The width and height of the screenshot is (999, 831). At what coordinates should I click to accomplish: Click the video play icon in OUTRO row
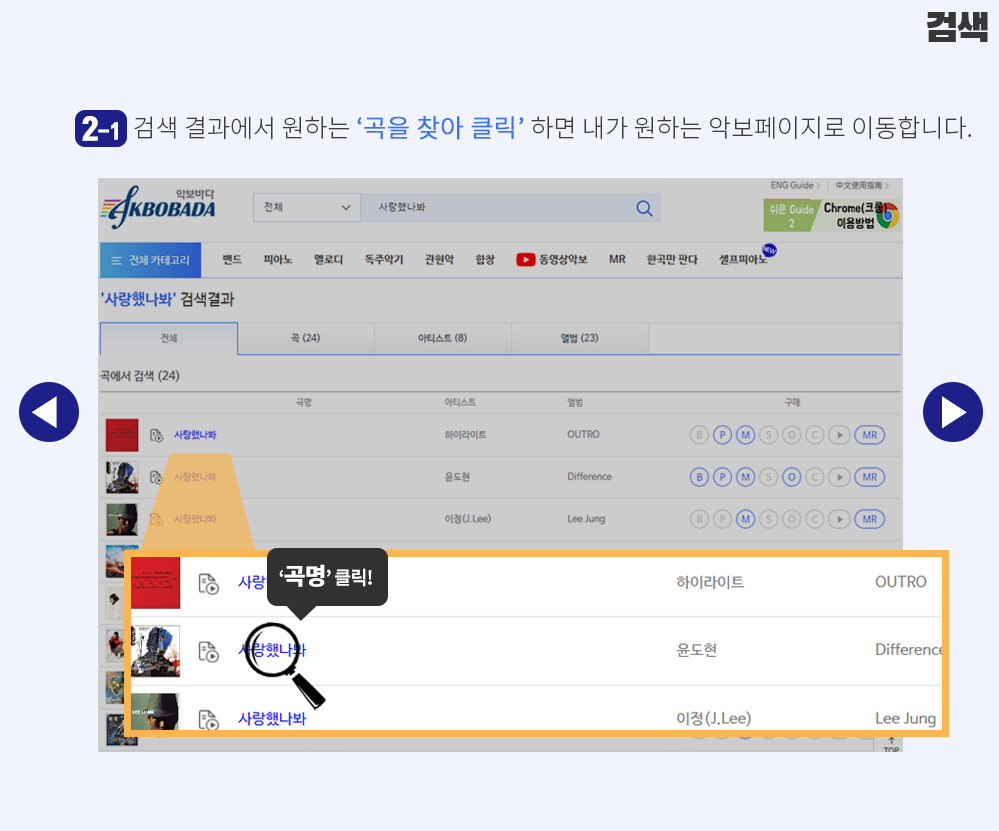(840, 435)
